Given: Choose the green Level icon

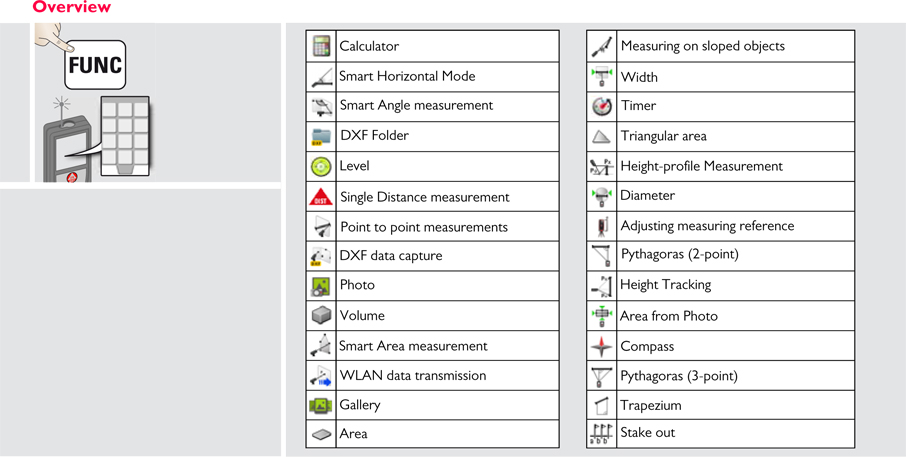Looking at the screenshot, I should (x=321, y=166).
